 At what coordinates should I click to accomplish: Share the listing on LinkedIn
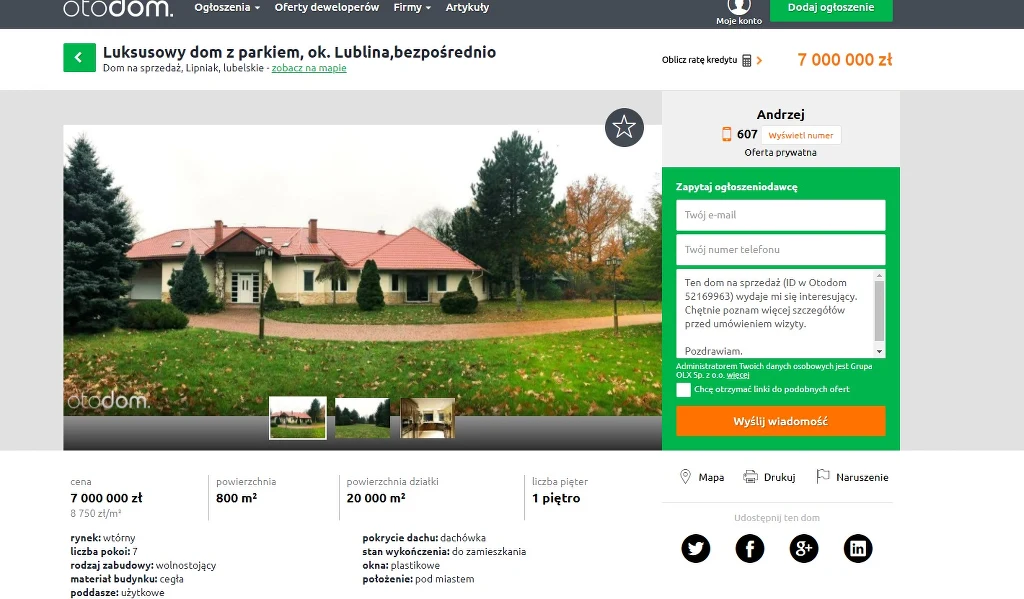(857, 548)
